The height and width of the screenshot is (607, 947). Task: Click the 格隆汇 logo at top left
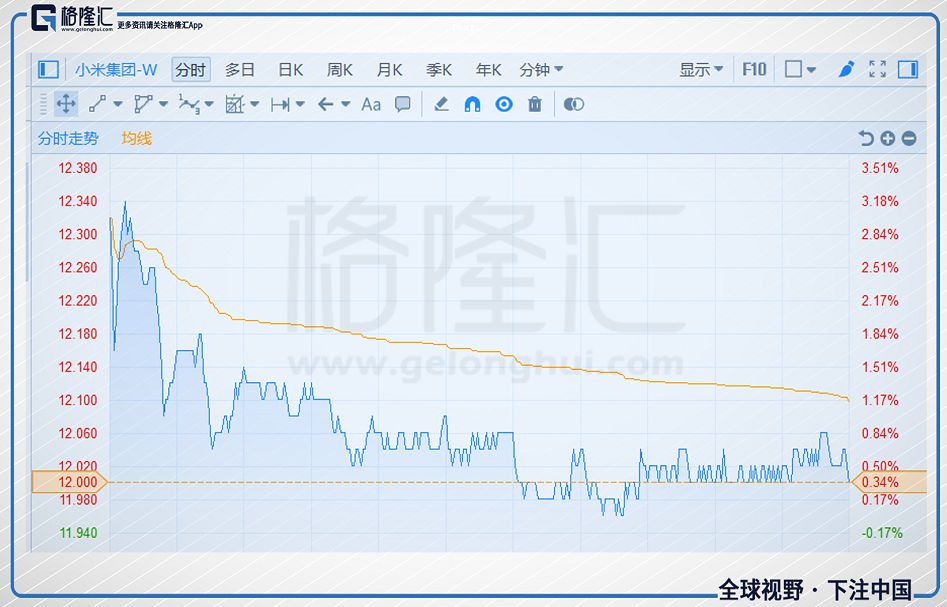point(72,18)
